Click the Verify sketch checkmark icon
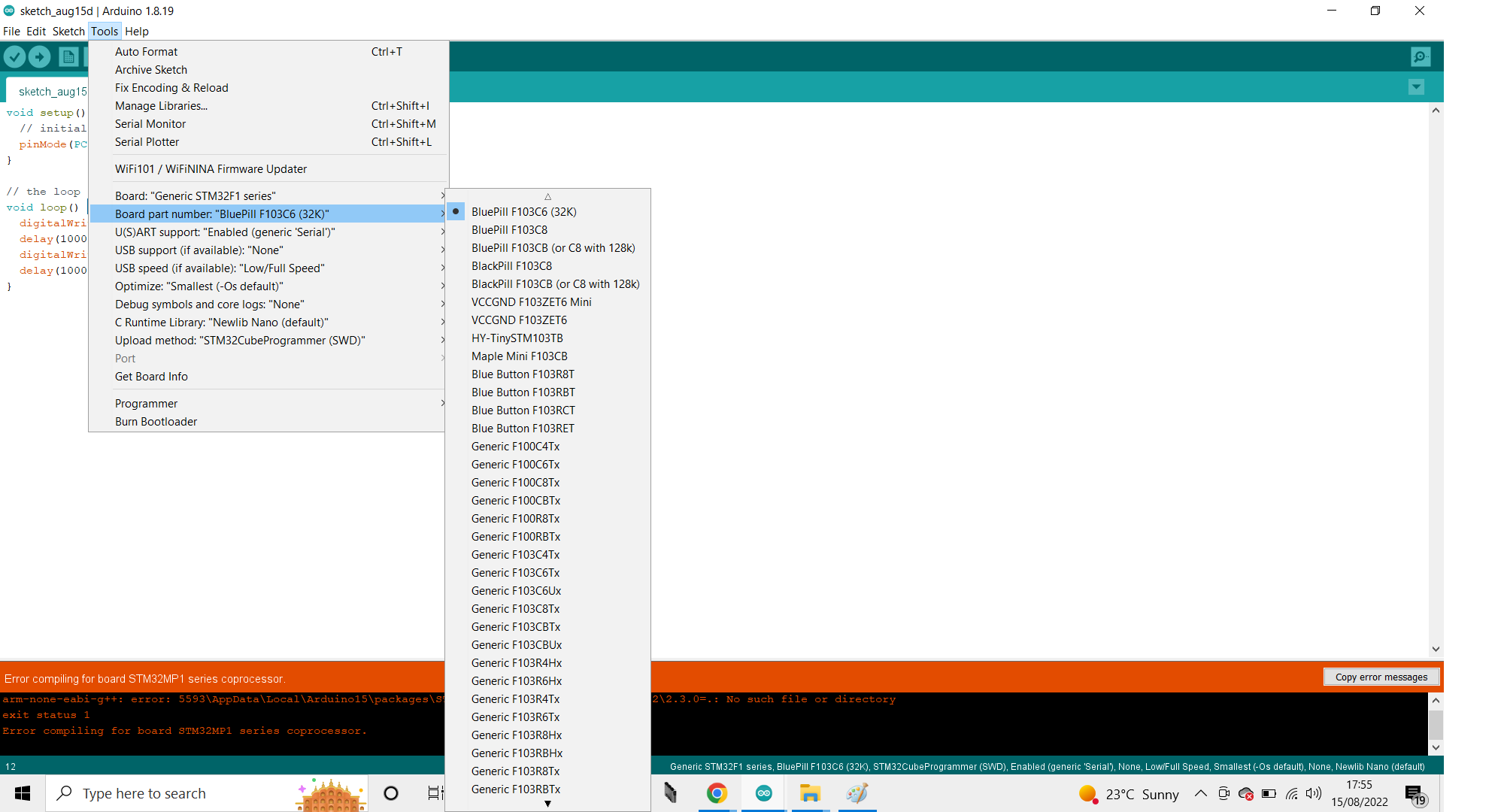The image size is (1504, 812). (14, 56)
